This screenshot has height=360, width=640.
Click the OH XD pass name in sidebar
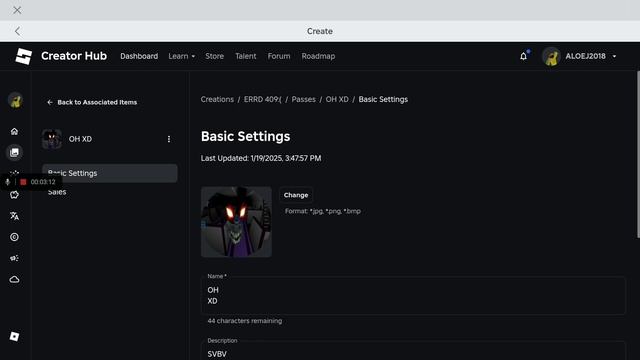click(x=80, y=139)
